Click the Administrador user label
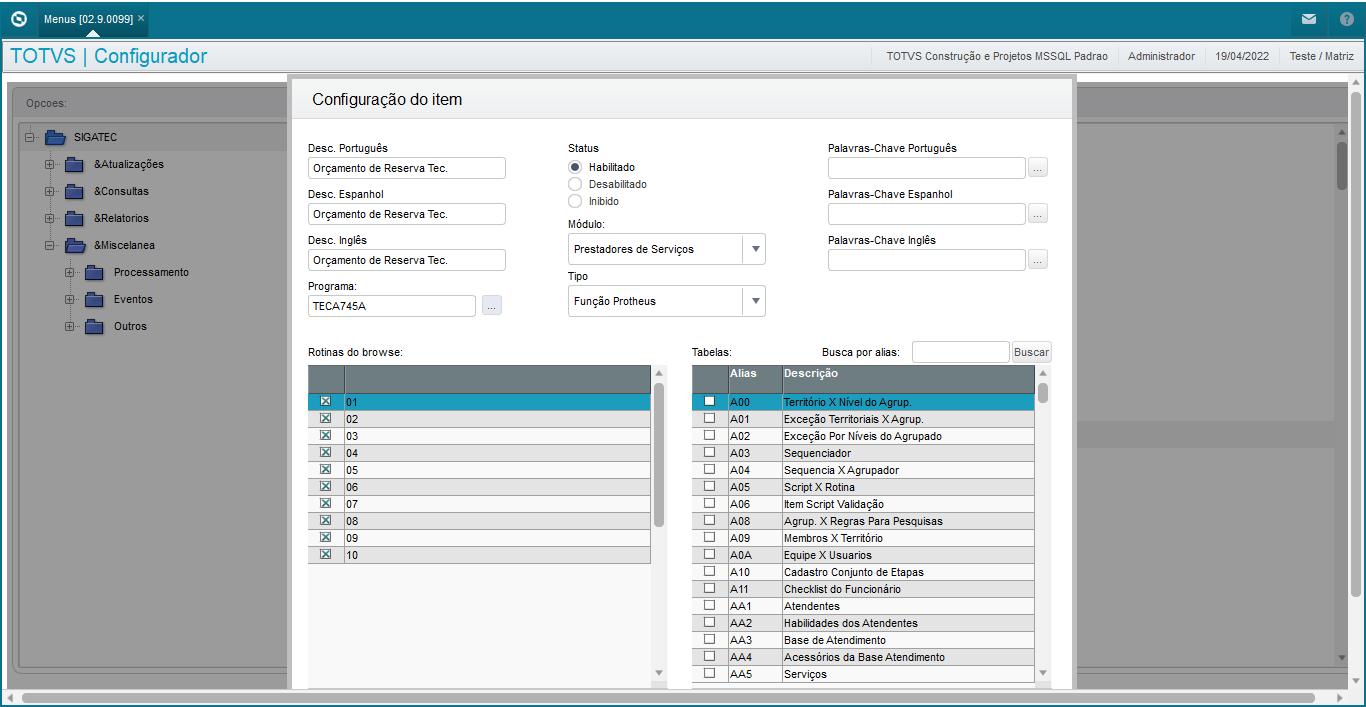The image size is (1366, 707). [1161, 56]
